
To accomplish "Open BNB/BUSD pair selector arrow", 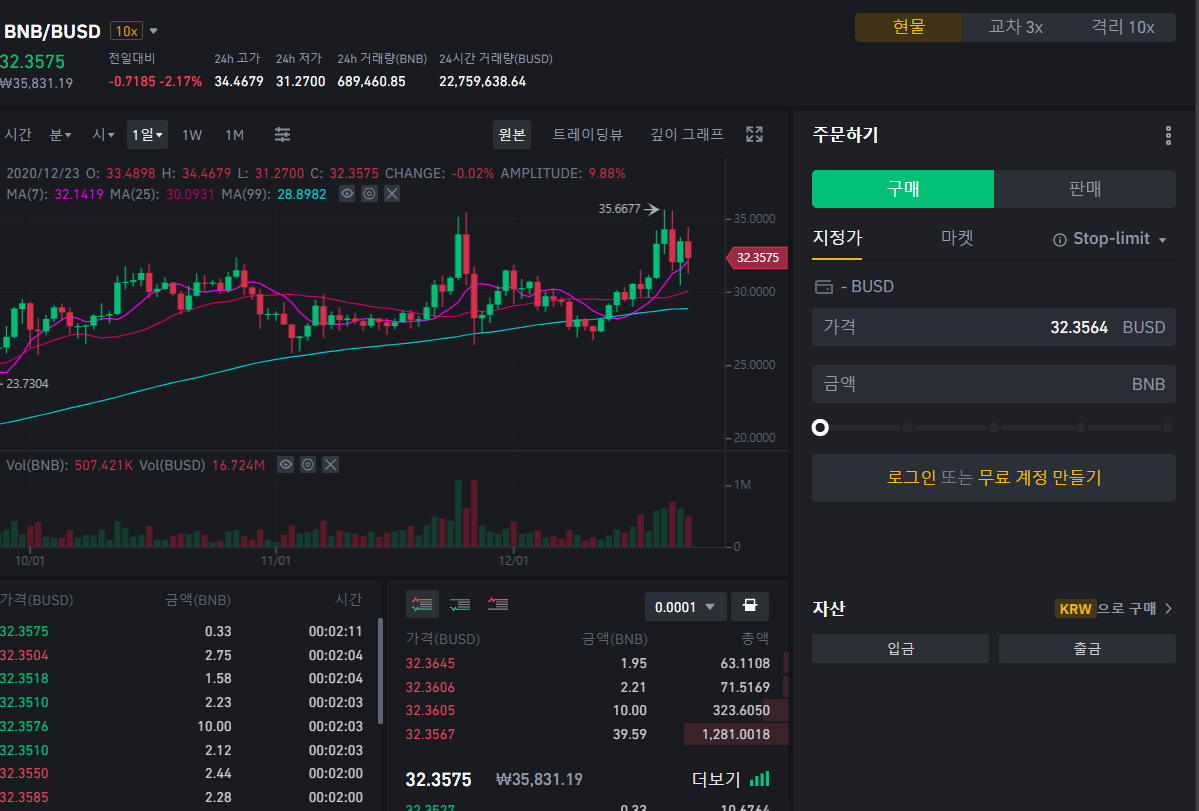I will click(x=154, y=31).
